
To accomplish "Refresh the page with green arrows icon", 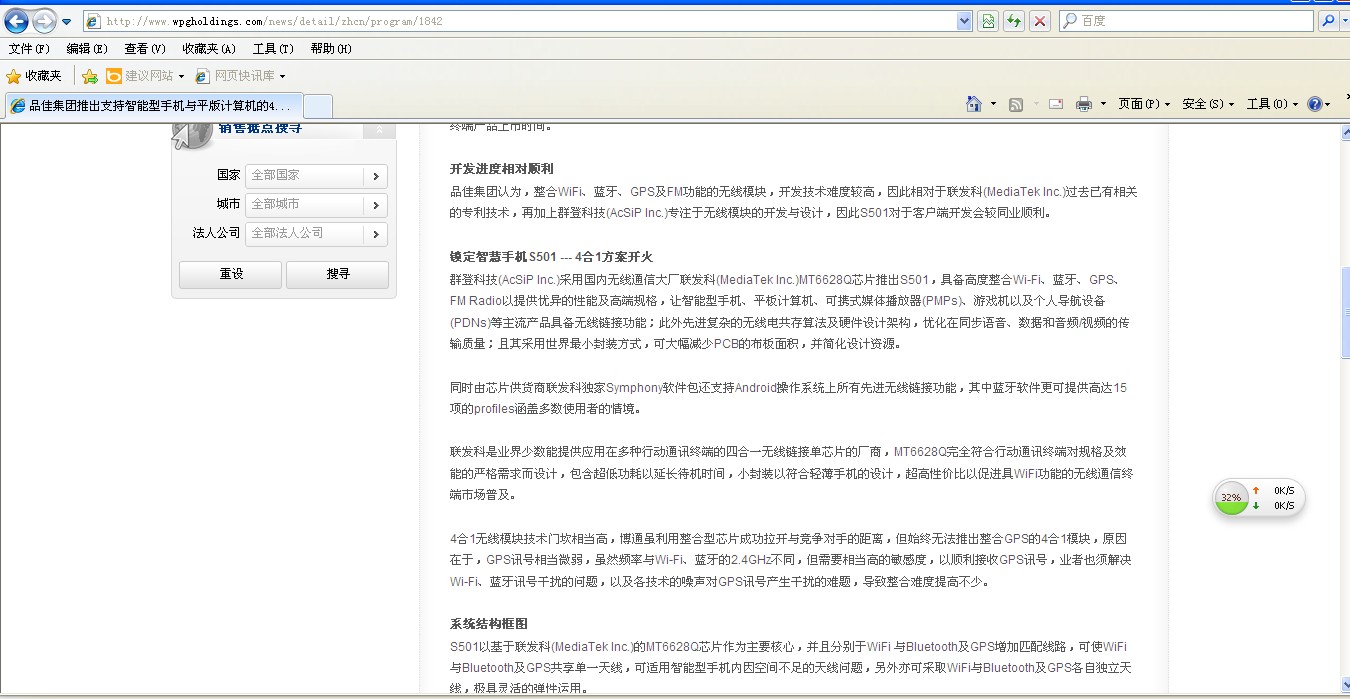I will pyautogui.click(x=1014, y=21).
